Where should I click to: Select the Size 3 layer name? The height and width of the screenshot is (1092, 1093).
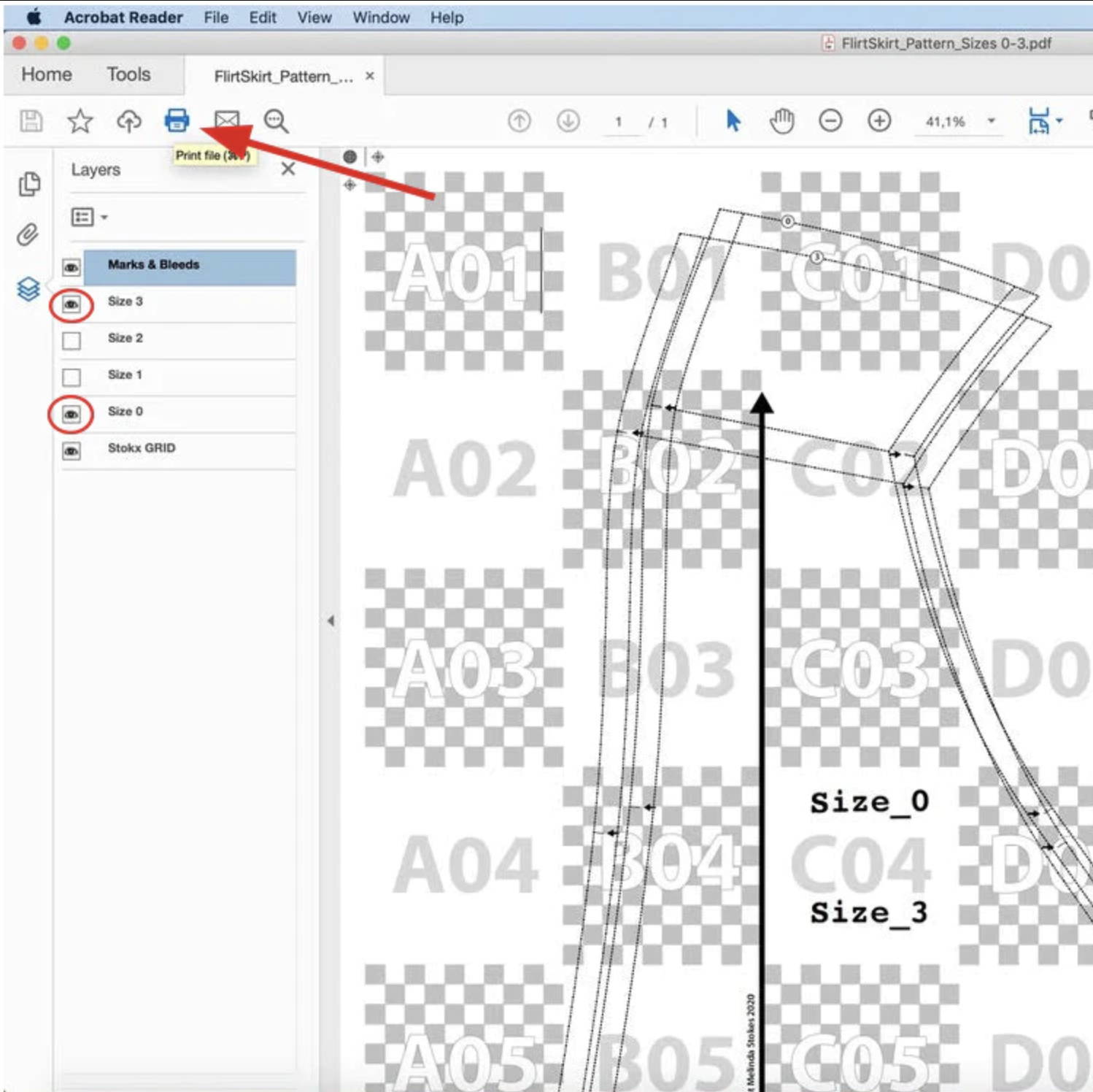pyautogui.click(x=125, y=301)
